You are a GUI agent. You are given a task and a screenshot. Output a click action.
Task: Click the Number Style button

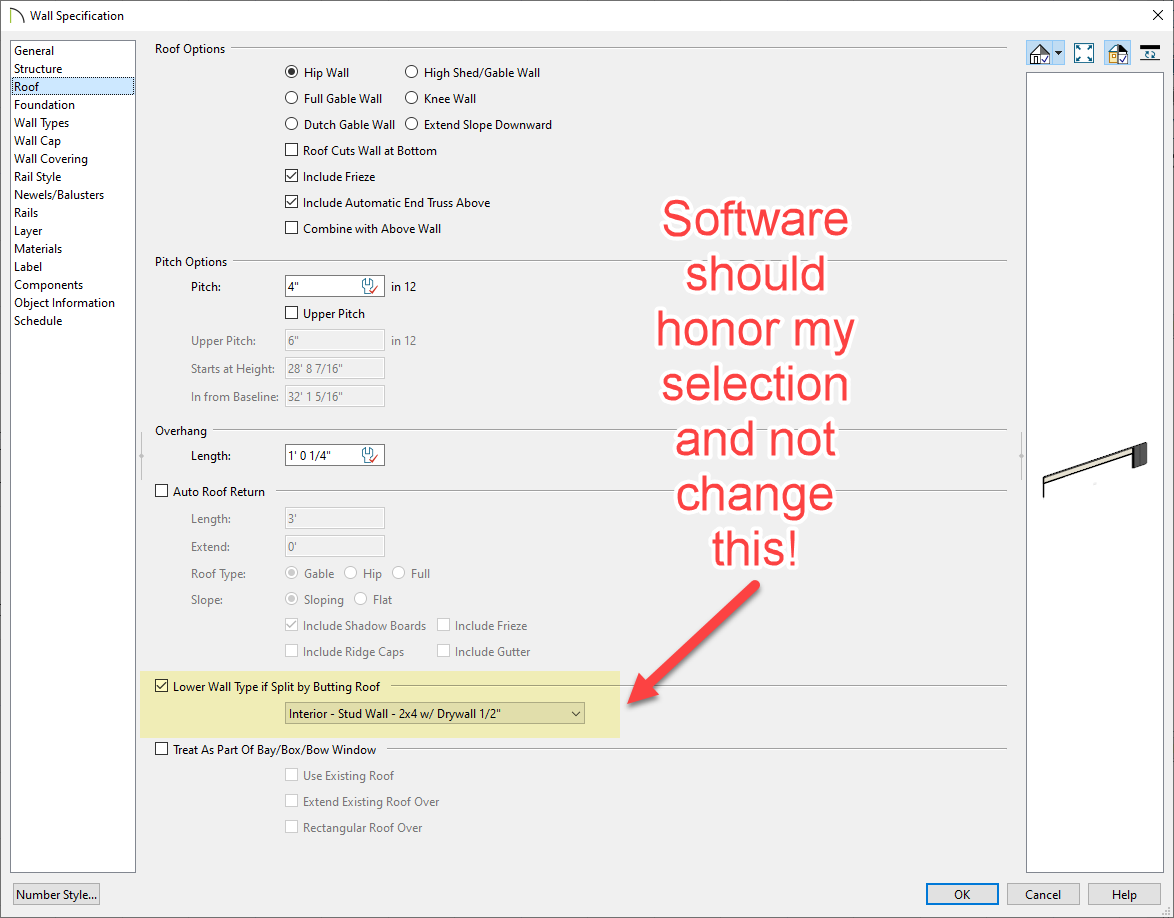(57, 895)
